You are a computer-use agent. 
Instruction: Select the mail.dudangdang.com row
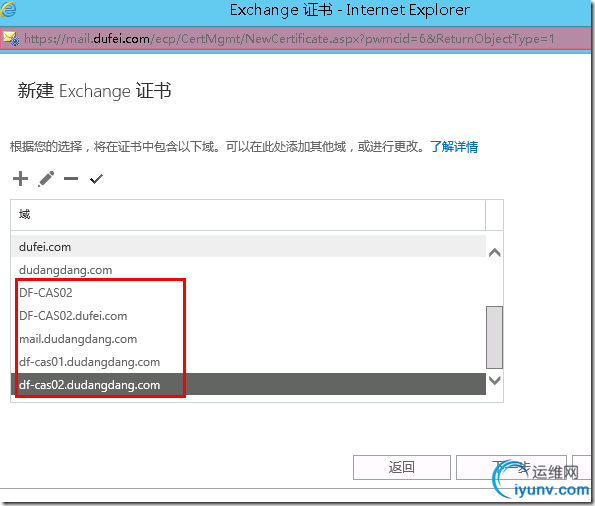[x=248, y=339]
